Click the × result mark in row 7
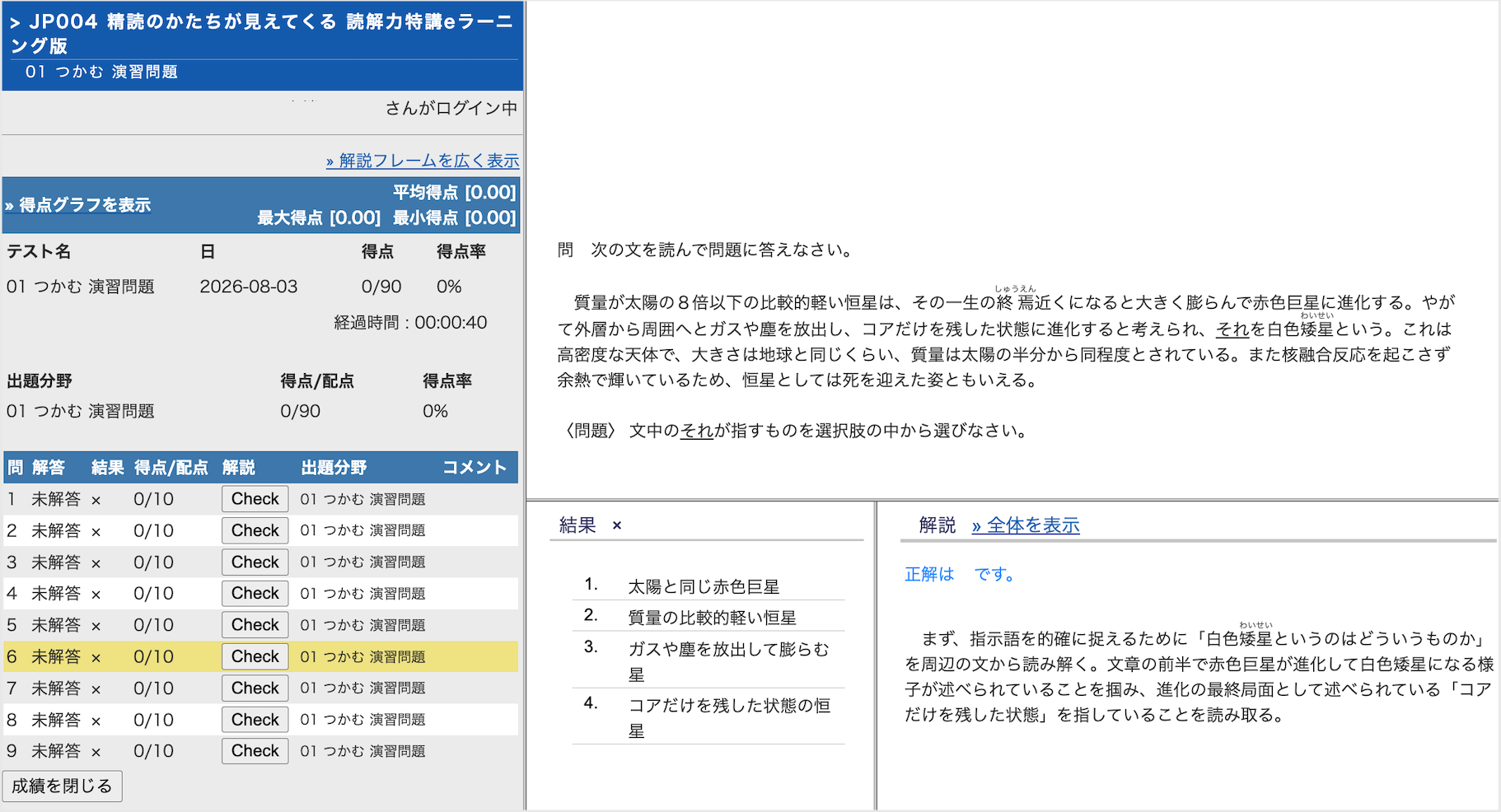The height and width of the screenshot is (812, 1501). pos(96,689)
